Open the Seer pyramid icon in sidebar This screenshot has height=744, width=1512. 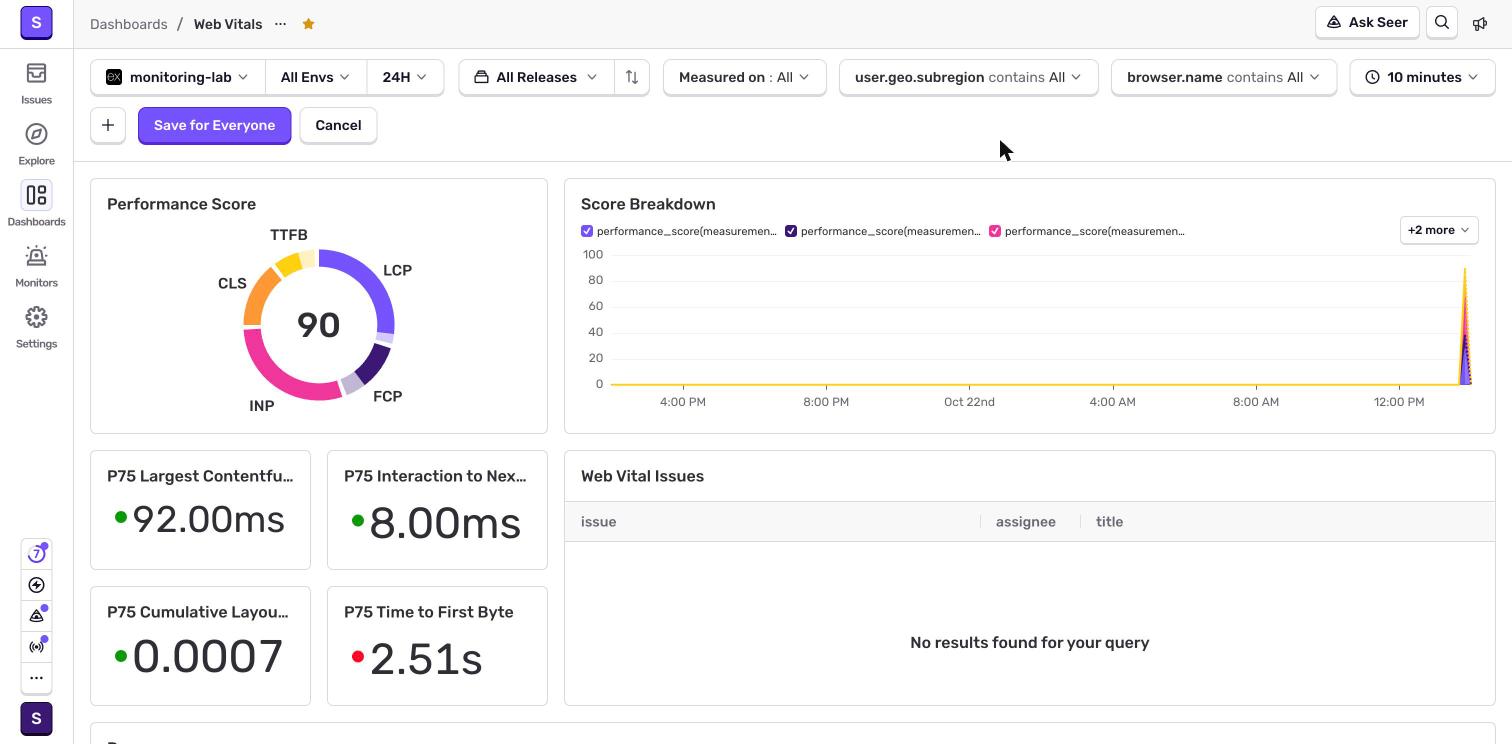[37, 616]
